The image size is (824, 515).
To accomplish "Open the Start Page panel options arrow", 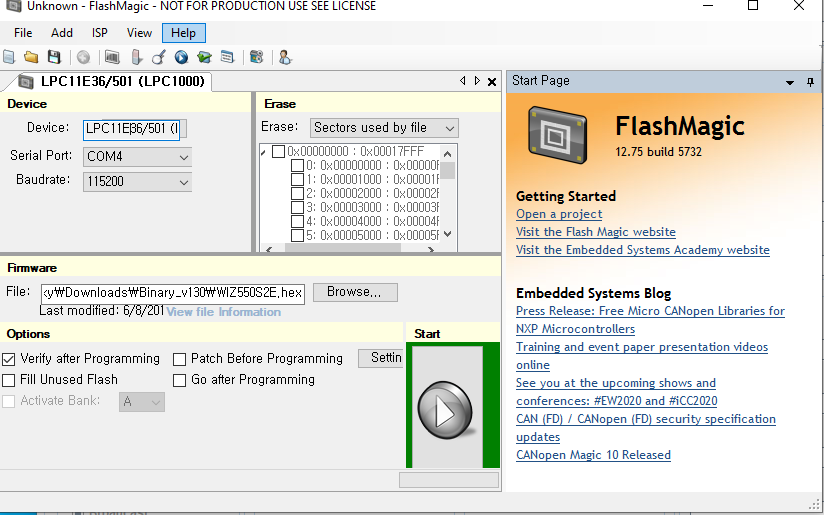I will pos(789,83).
